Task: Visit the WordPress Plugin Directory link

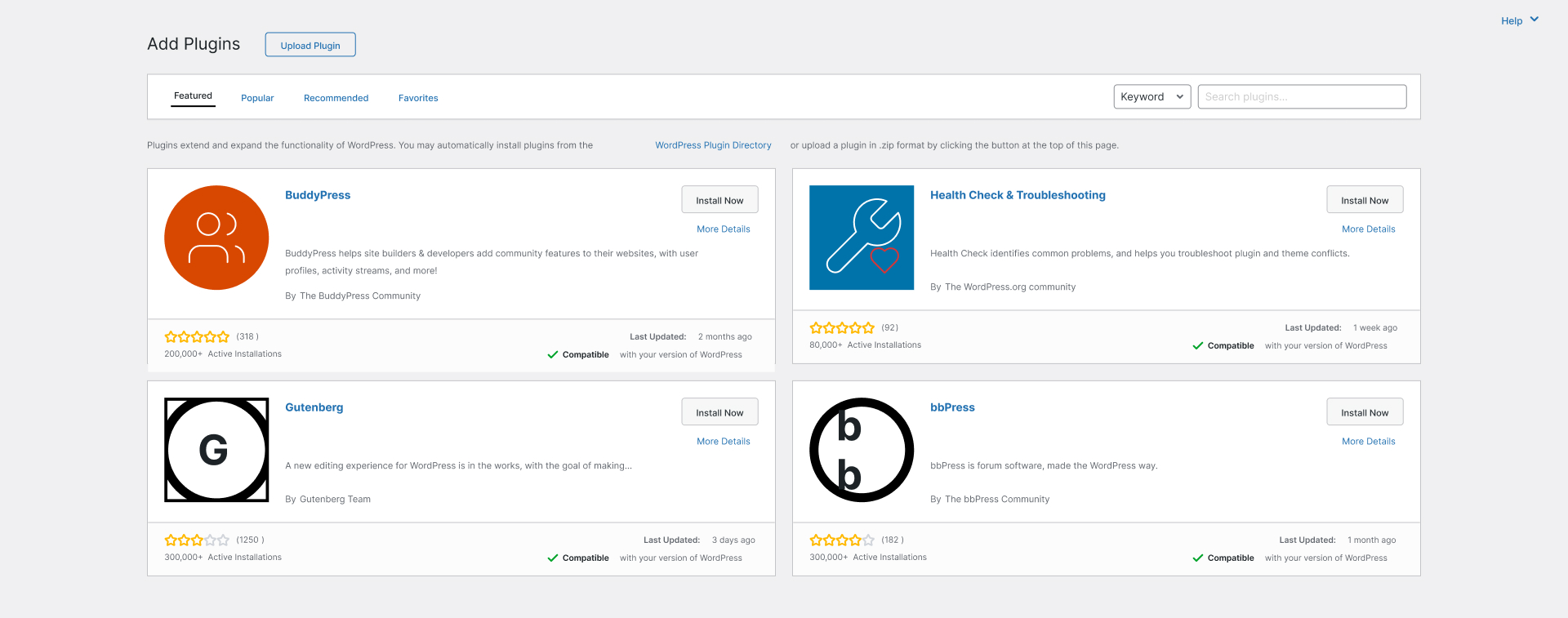Action: pos(713,144)
